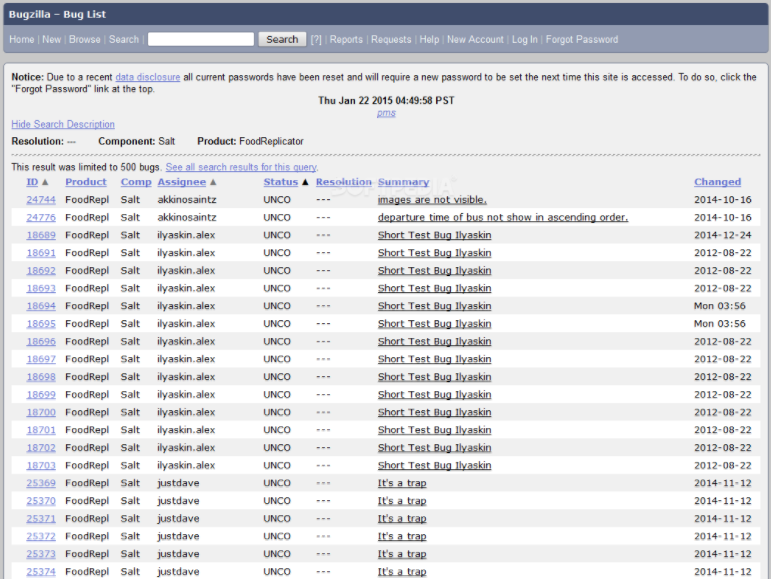Sort the list by Assignee header
Viewport: 771px width, 579px height.
click(x=182, y=182)
